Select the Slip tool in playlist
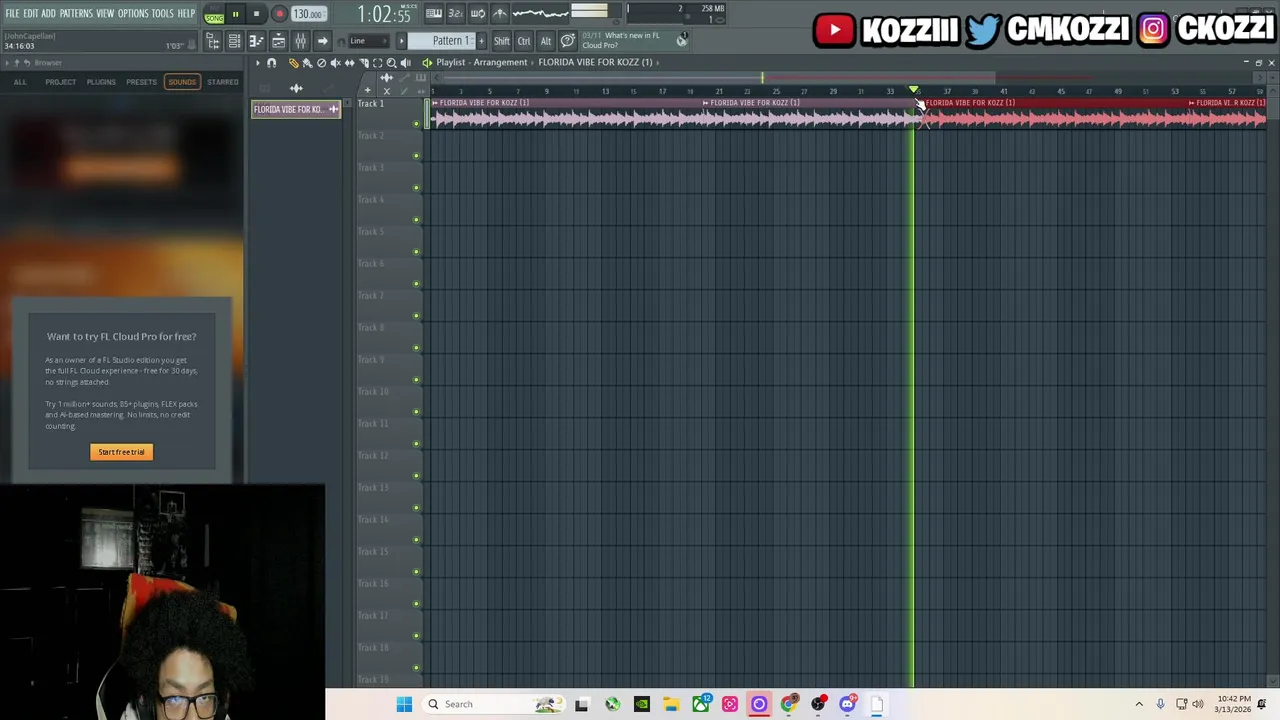1280x720 pixels. (x=349, y=63)
